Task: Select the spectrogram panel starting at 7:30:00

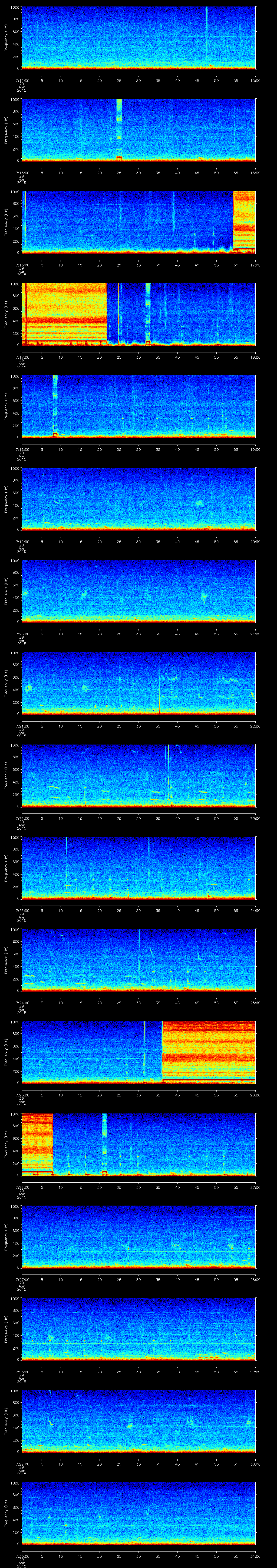Action: tap(138, 1513)
